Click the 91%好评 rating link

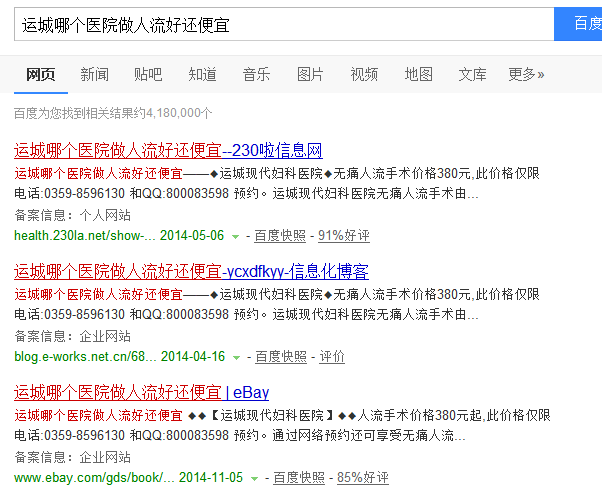pyautogui.click(x=343, y=236)
